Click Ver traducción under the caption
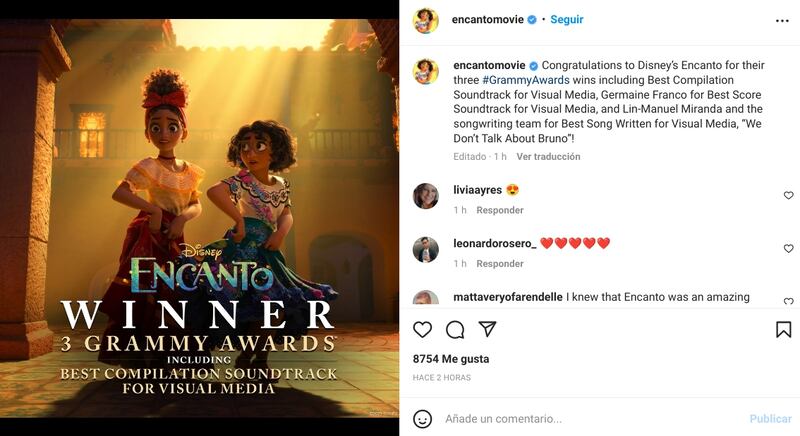 pos(548,157)
